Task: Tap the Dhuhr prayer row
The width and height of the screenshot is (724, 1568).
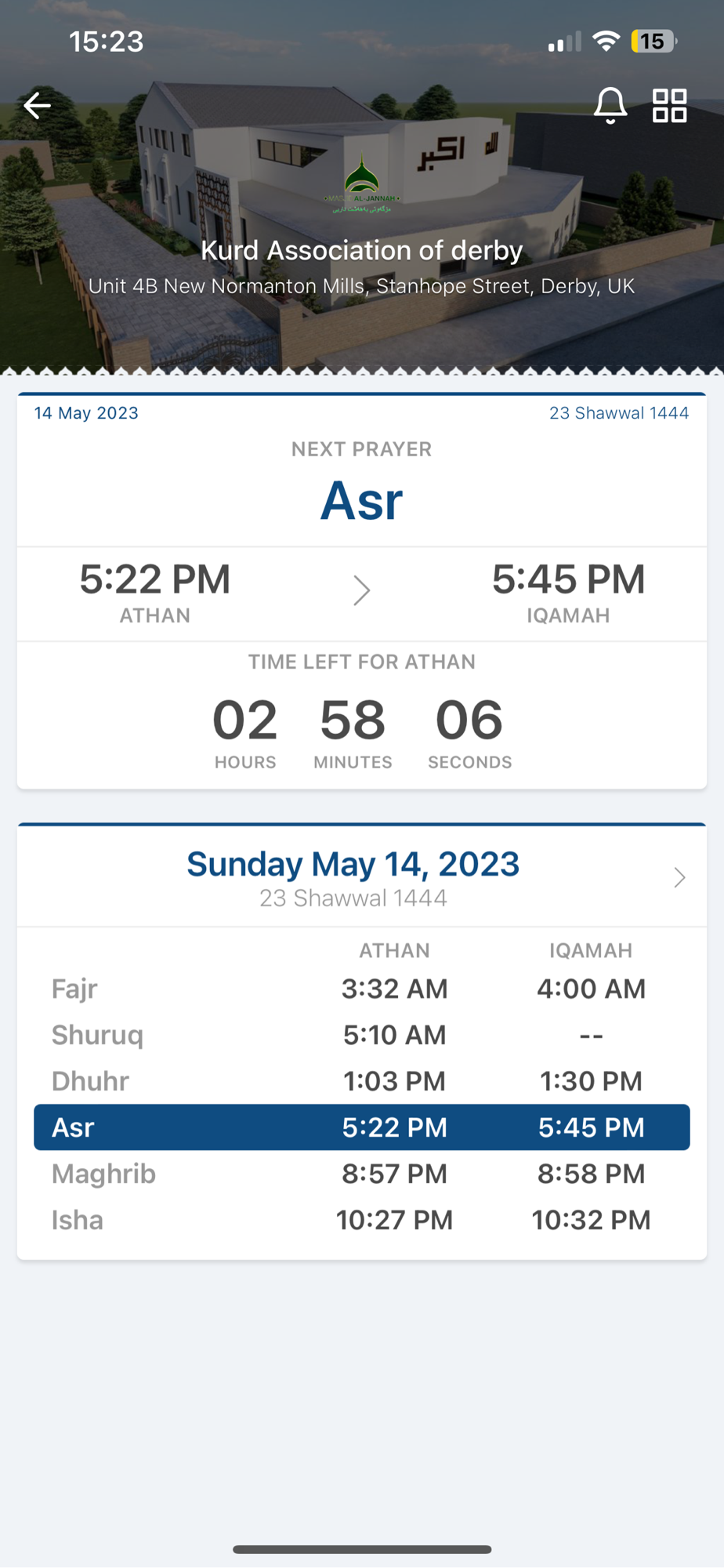Action: pos(362,1081)
